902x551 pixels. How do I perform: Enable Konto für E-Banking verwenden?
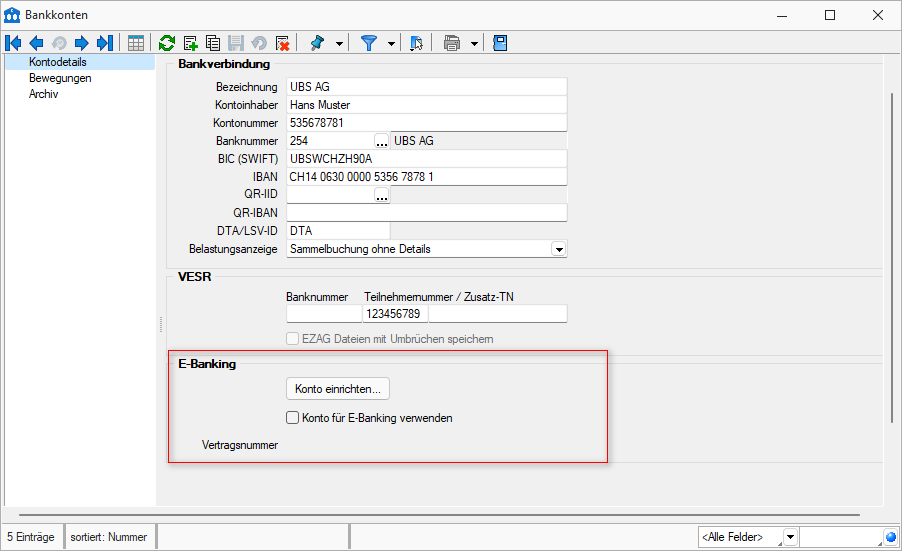click(292, 418)
